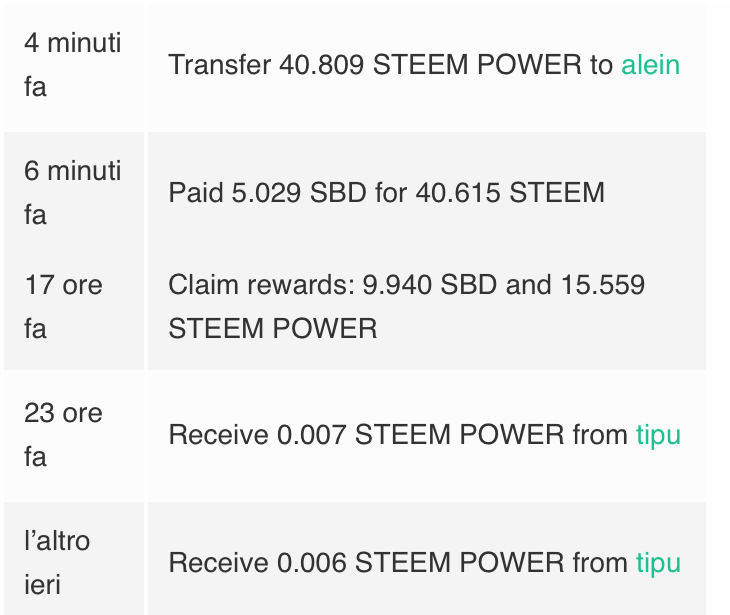This screenshot has width=730, height=615.
Task: Click the Paid 5.029 SBD entry
Action: (386, 192)
